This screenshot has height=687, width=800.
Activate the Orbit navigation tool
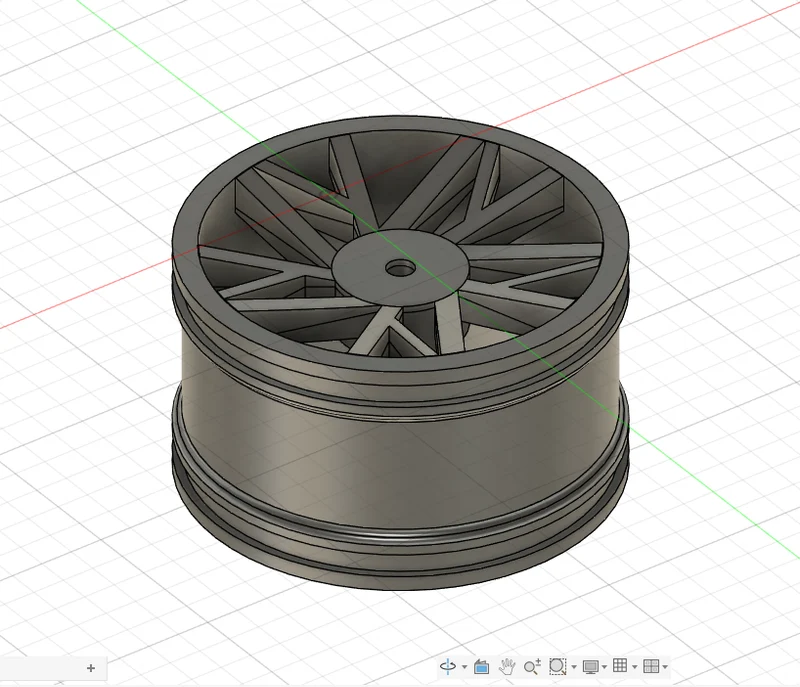[448, 666]
